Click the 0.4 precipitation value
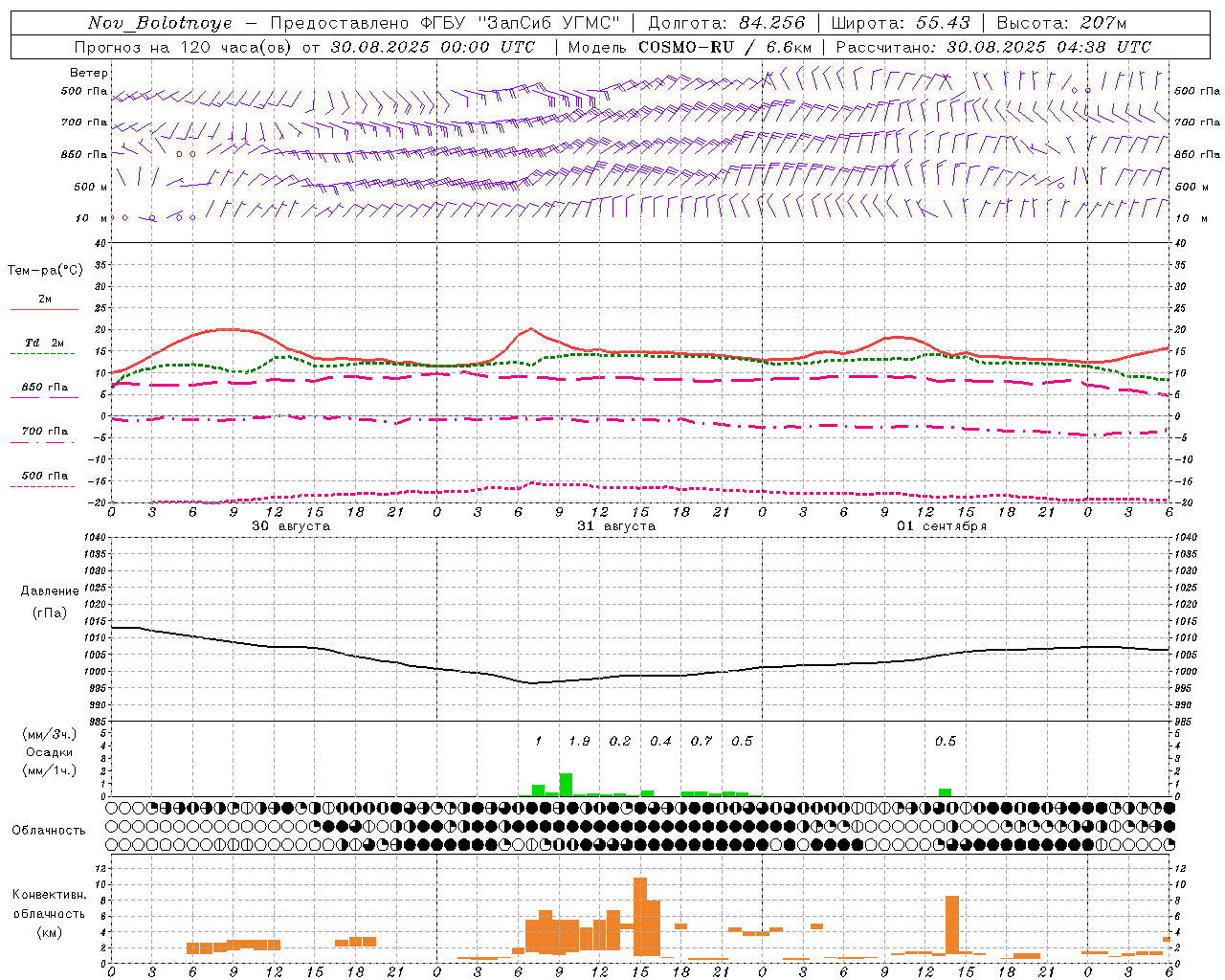The width and height of the screenshot is (1225, 980). click(660, 741)
